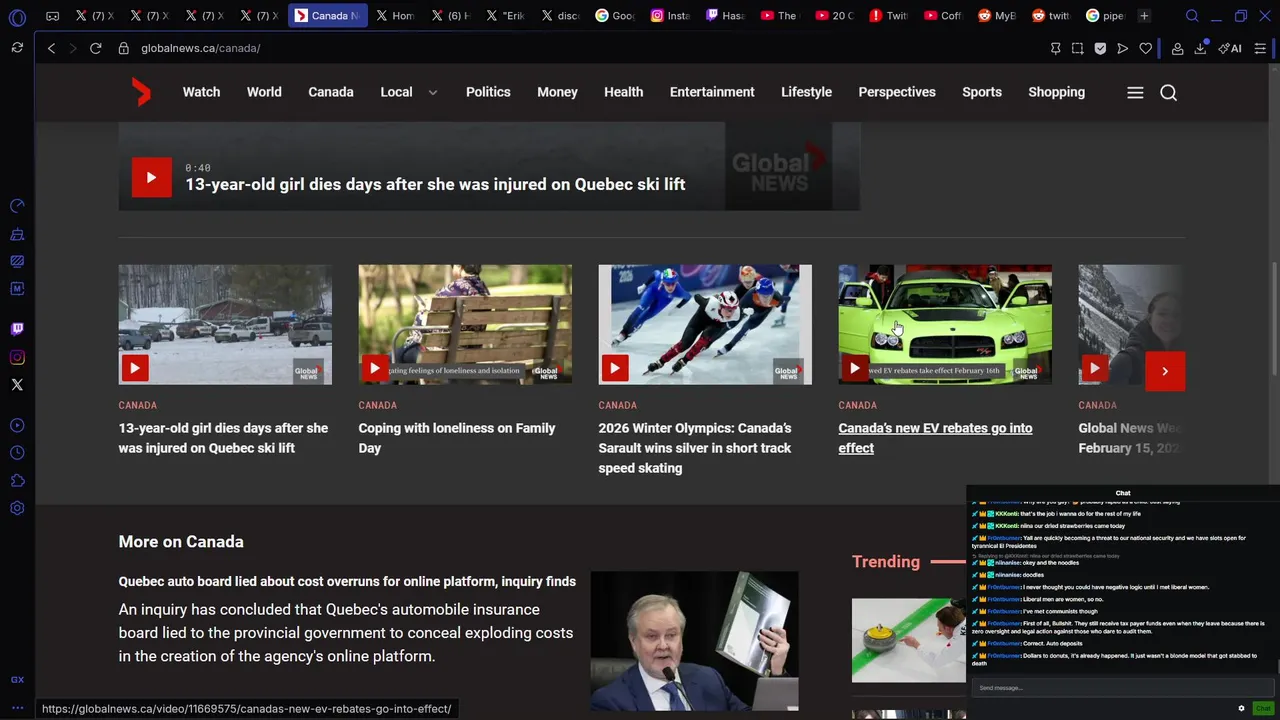Viewport: 1280px width, 720px height.
Task: Open the Shopping section
Action: point(1056,92)
